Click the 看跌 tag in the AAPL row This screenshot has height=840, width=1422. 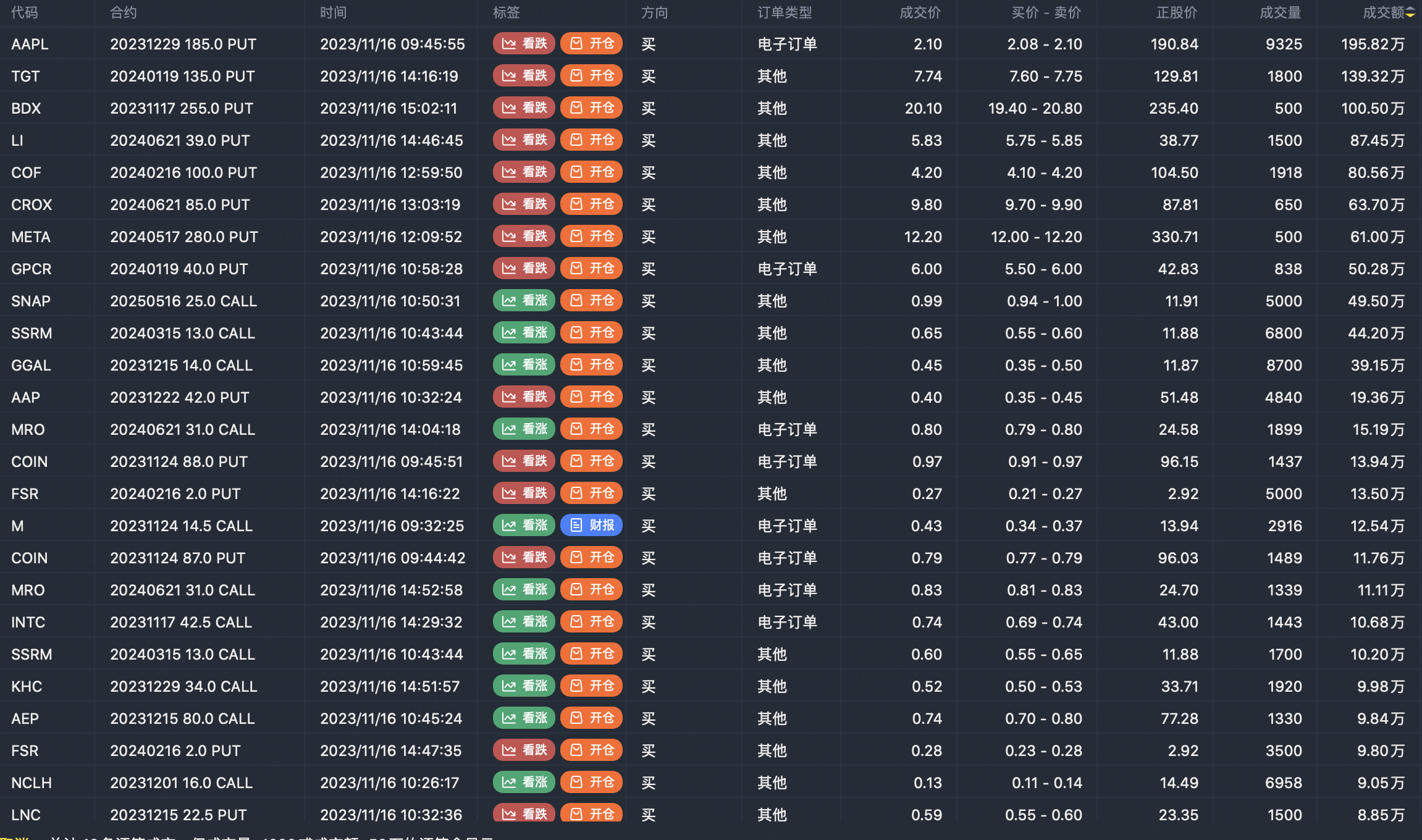(524, 43)
